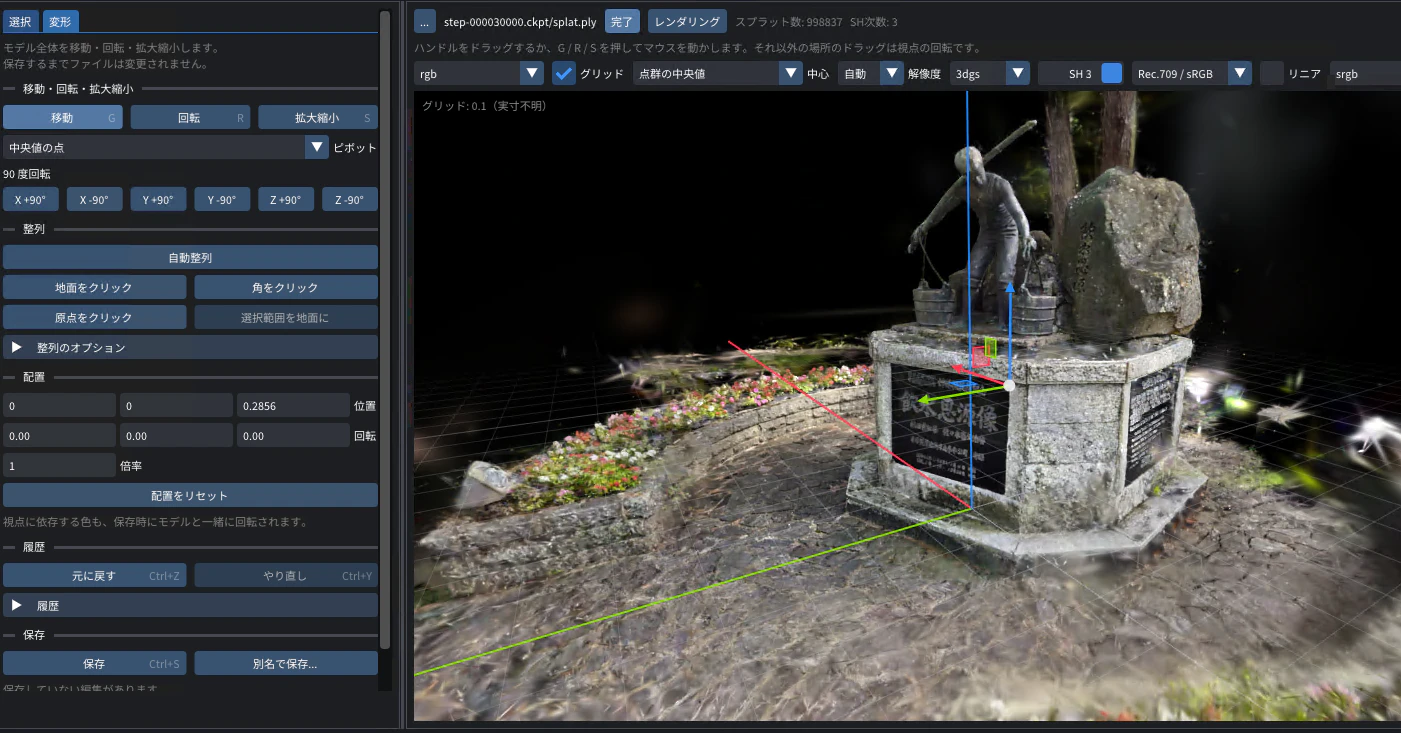The image size is (1401, 733).
Task: Rotate model with the Y +90° button
Action: 158,199
